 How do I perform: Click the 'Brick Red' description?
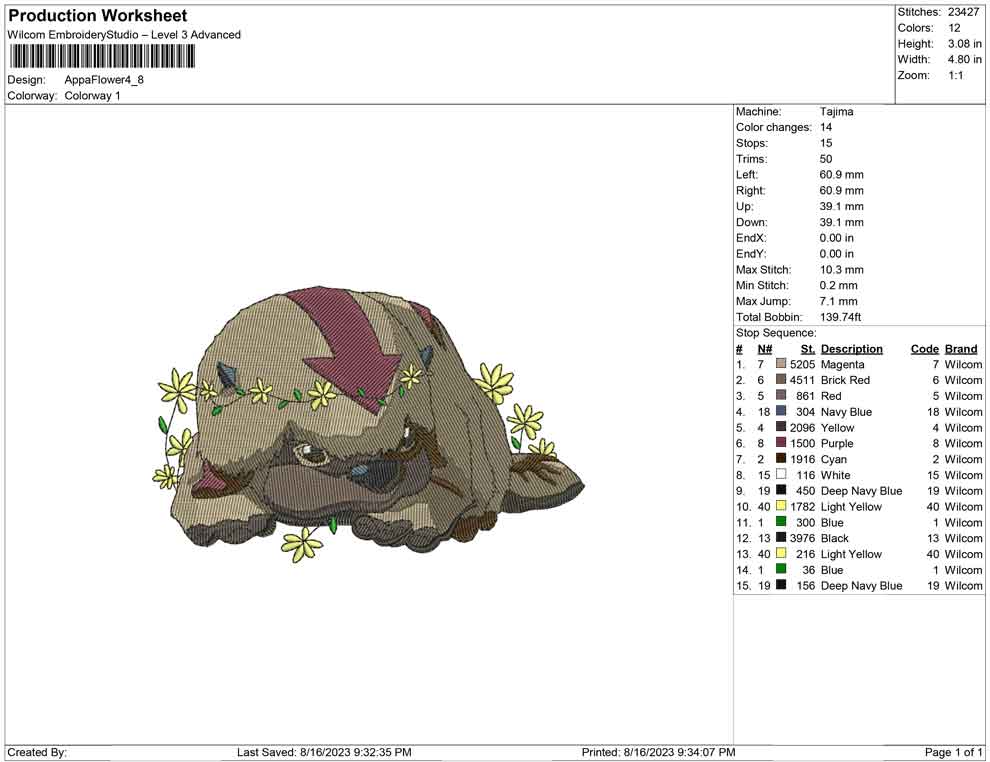(x=845, y=380)
